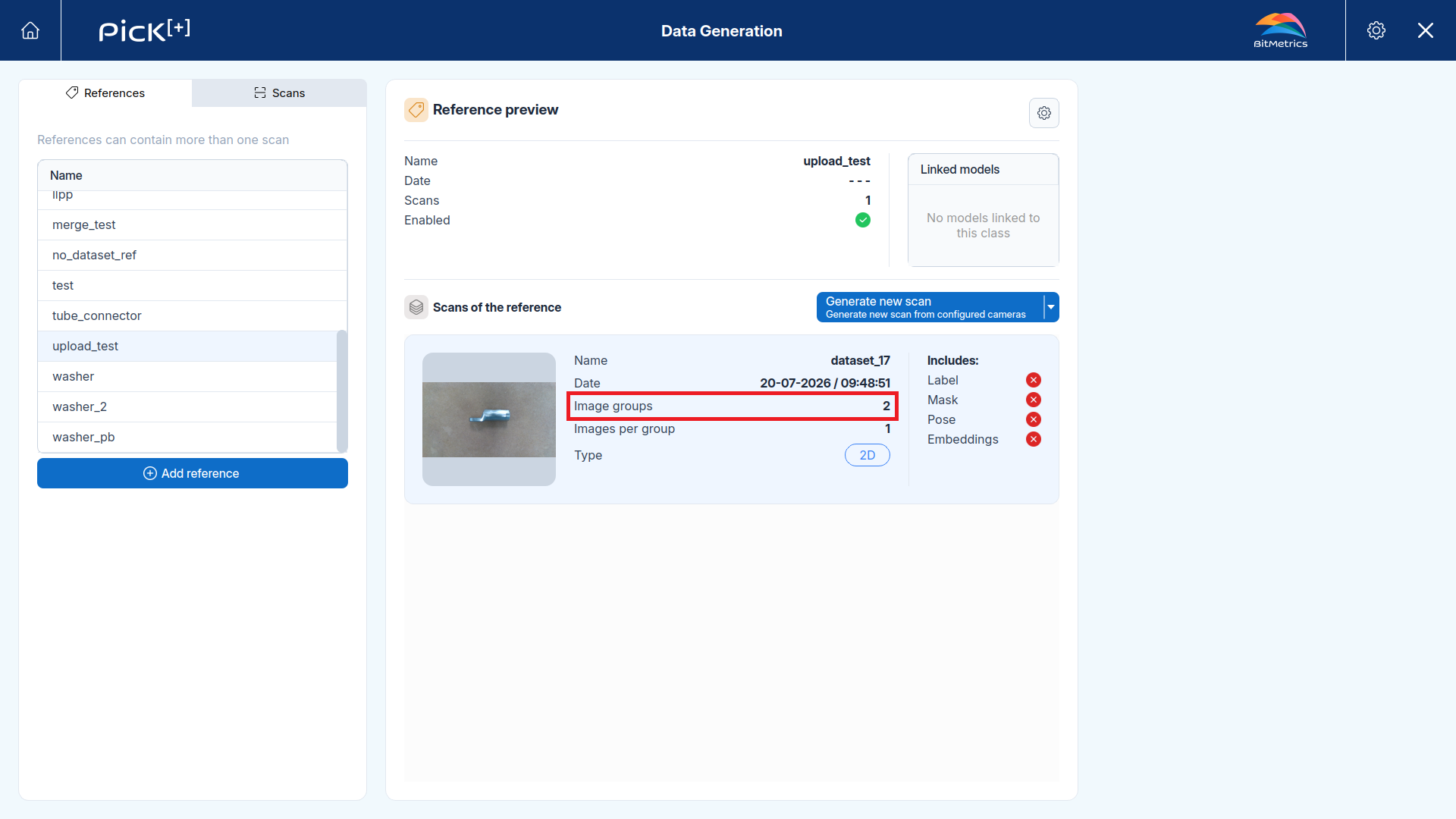Click the Add reference button
1456x819 pixels.
(193, 473)
